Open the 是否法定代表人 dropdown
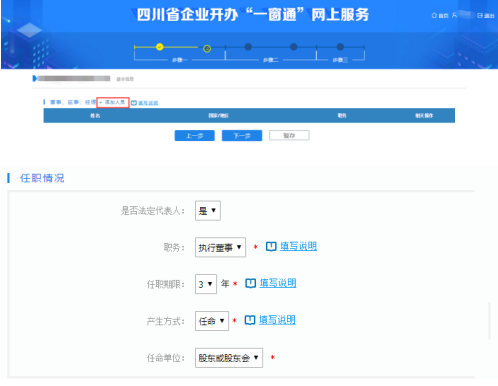The width and height of the screenshot is (498, 386). coord(208,210)
